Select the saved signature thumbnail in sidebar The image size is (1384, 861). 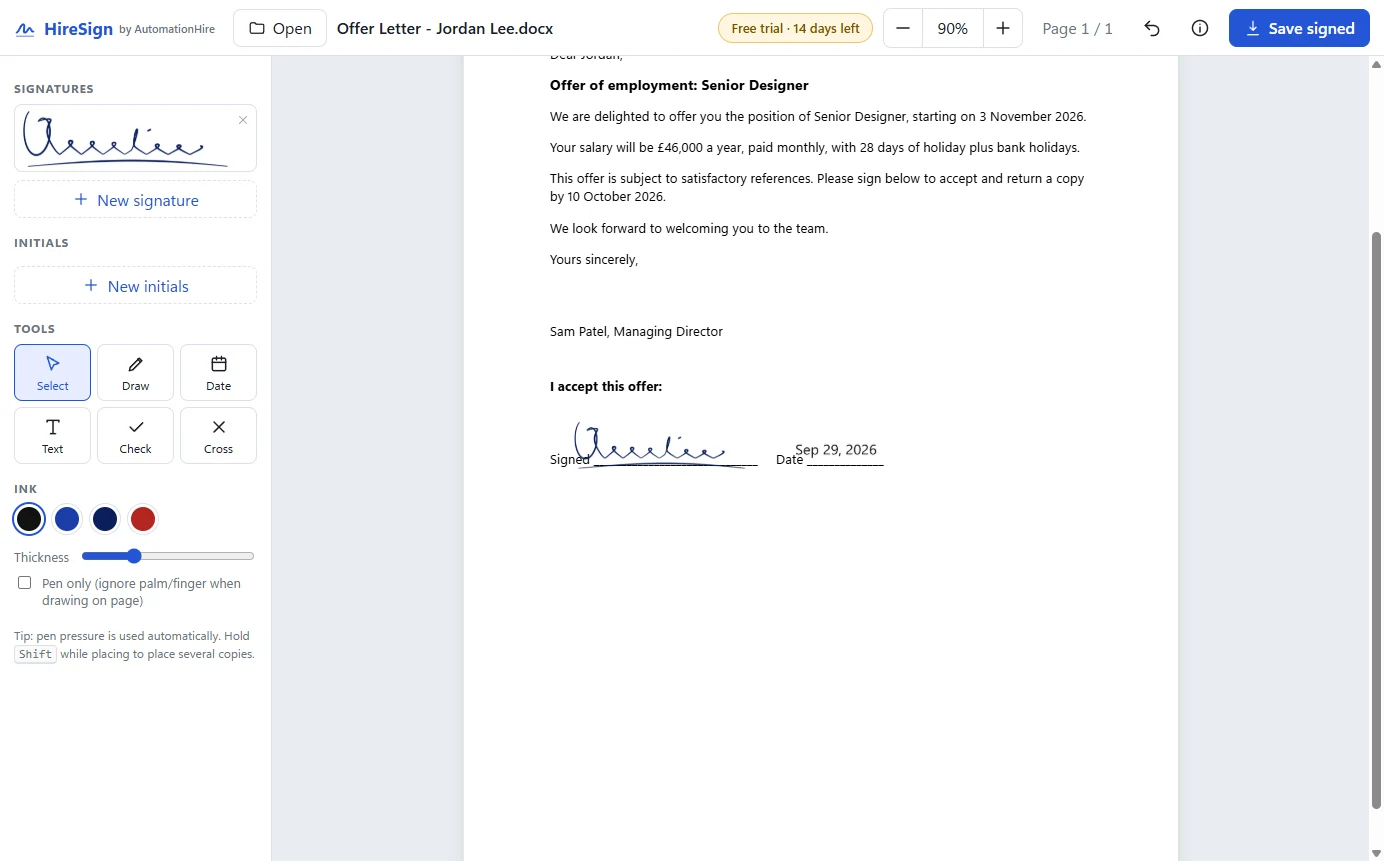pos(135,138)
